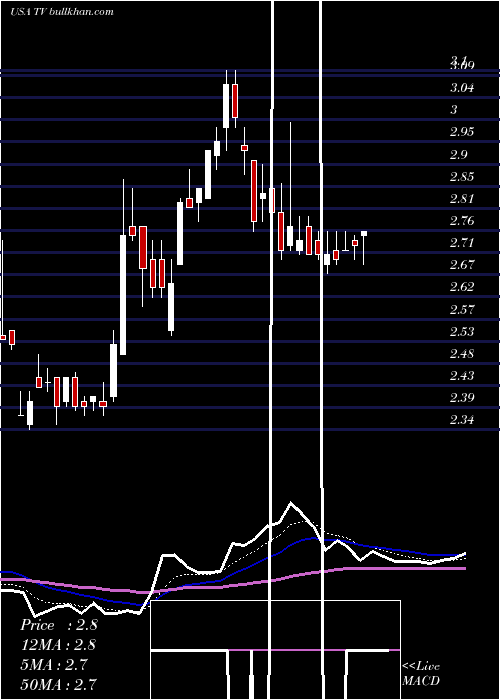Click the 2.95 price axis label

(x=462, y=132)
